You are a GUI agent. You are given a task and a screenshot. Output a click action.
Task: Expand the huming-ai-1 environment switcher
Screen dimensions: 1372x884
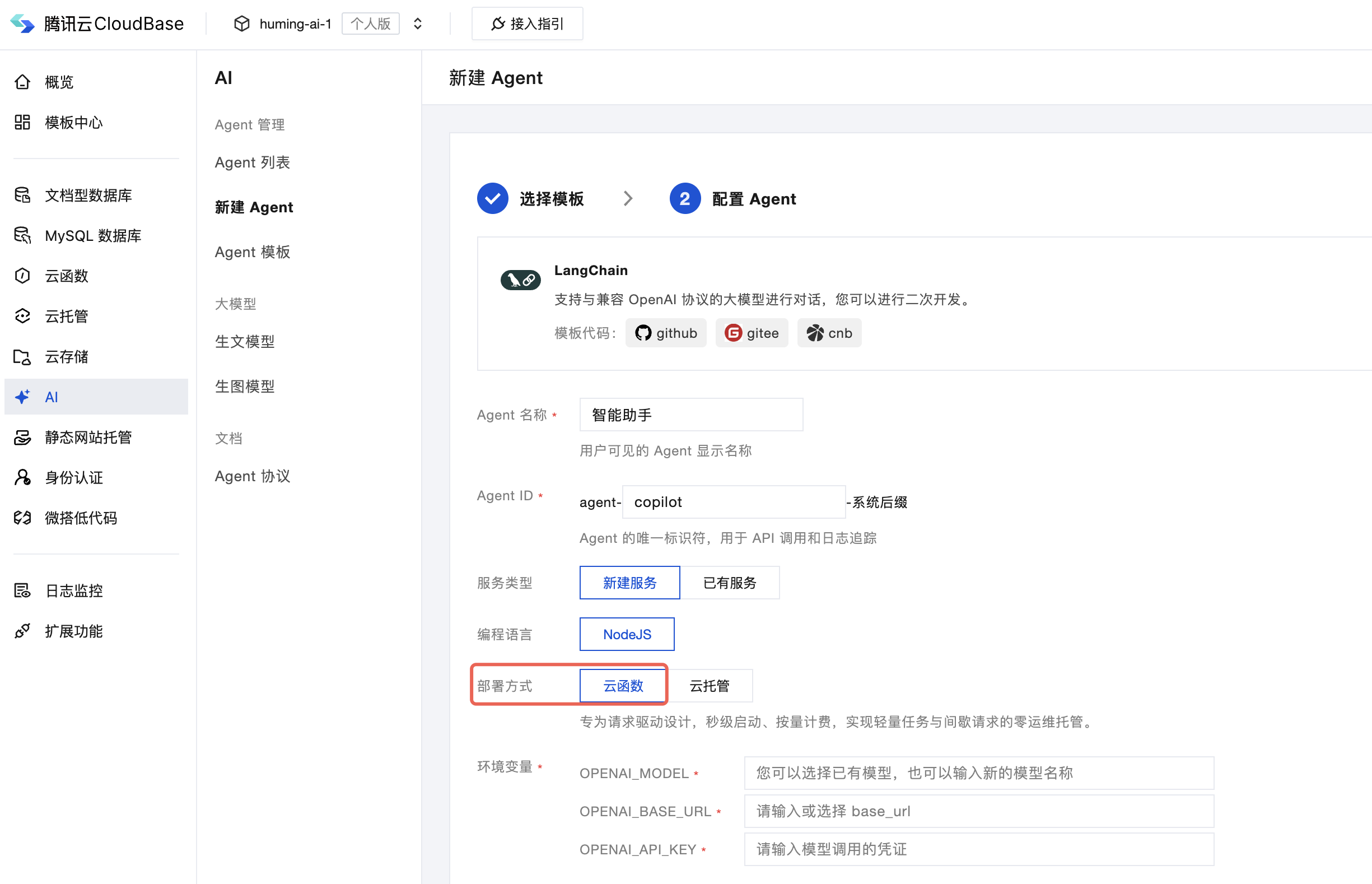418,24
